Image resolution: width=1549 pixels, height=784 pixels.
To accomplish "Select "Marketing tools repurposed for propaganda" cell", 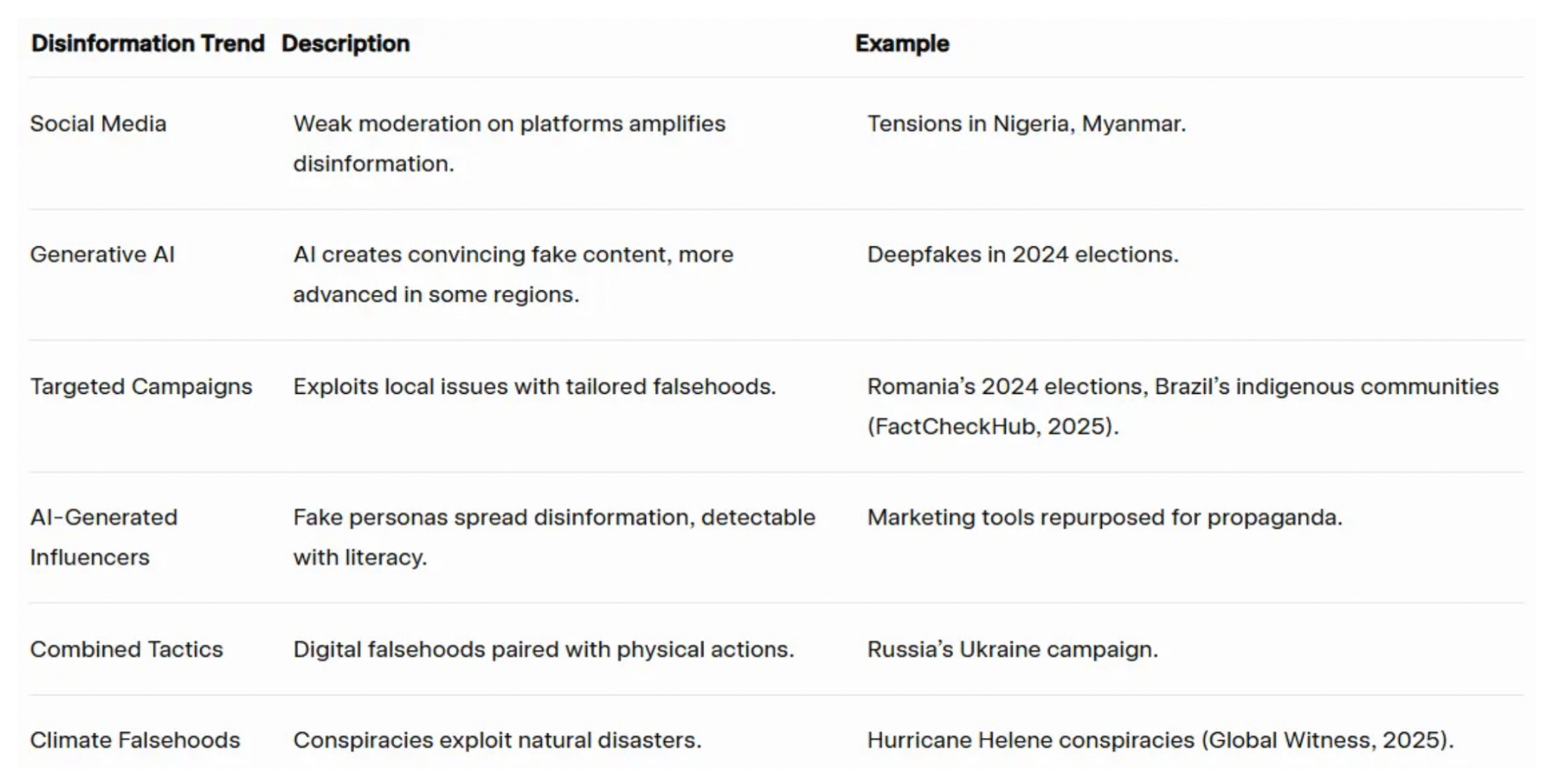I will 1104,518.
